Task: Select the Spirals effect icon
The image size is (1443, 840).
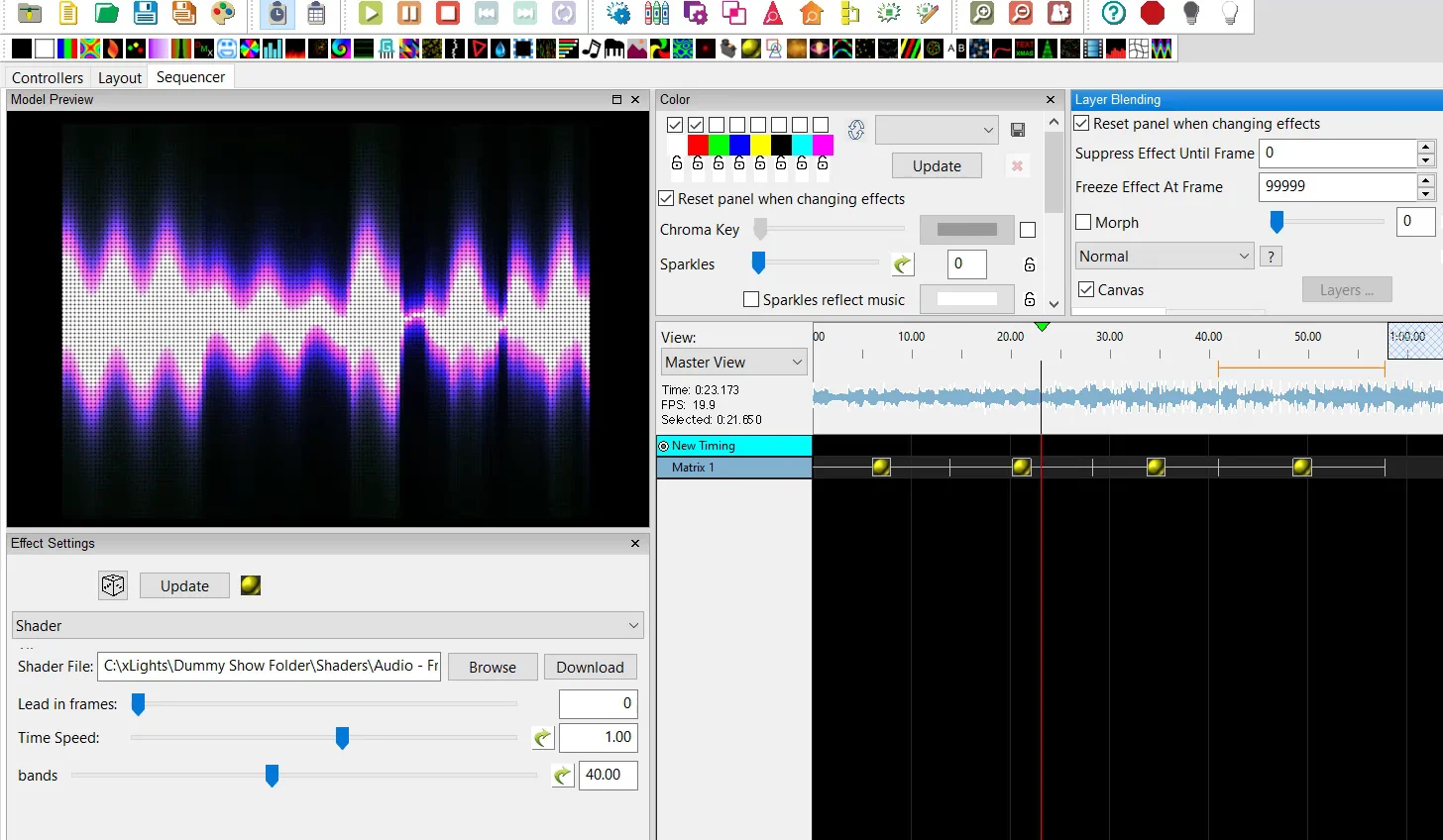Action: pos(911,49)
